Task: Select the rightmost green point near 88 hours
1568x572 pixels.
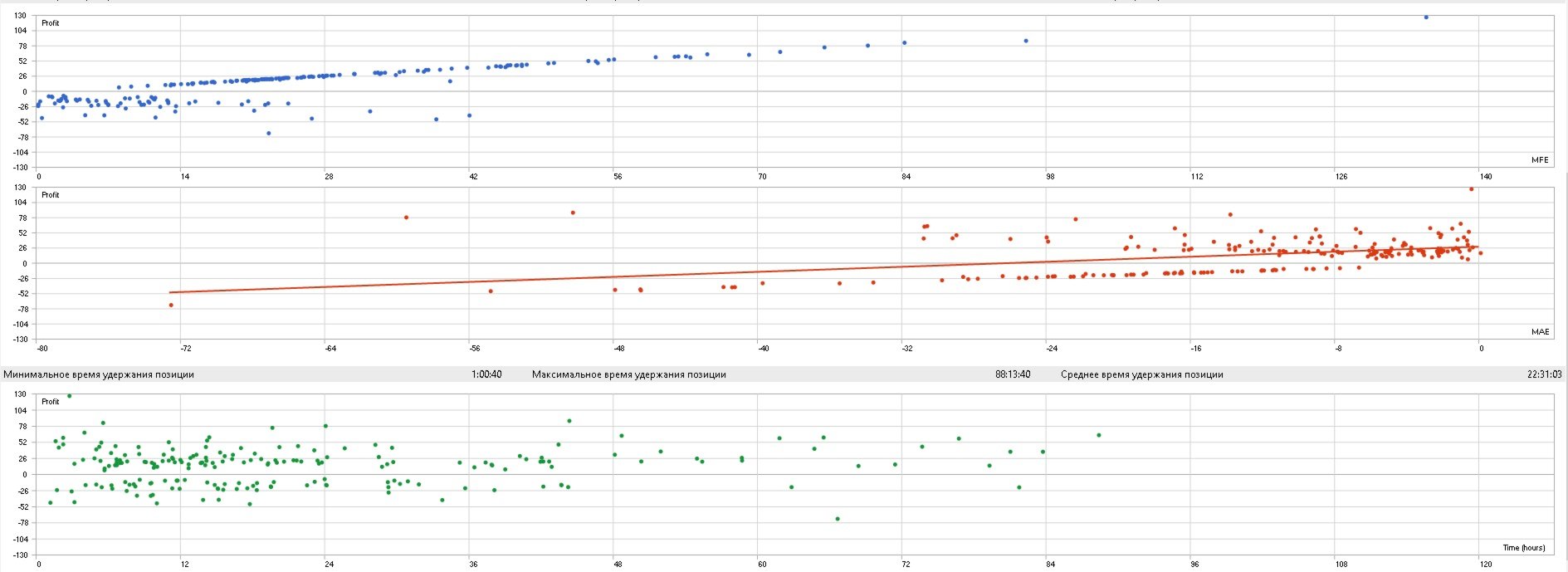Action: [x=1099, y=435]
